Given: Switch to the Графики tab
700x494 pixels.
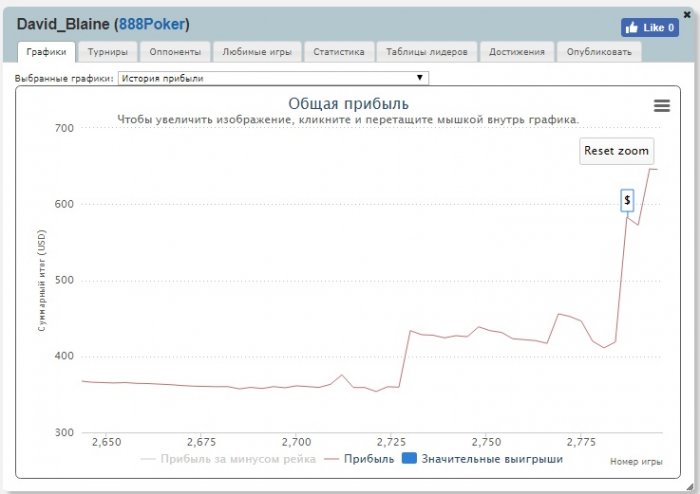Looking at the screenshot, I should pyautogui.click(x=46, y=52).
